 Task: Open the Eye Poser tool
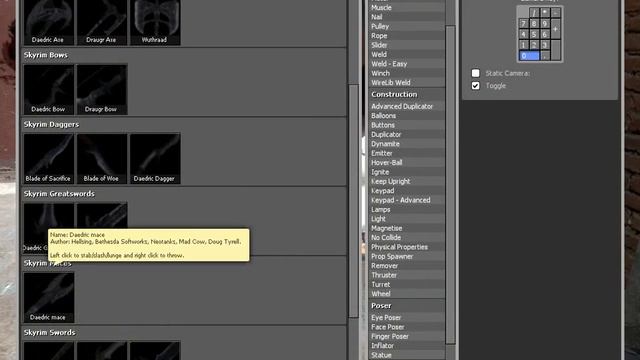(407, 318)
